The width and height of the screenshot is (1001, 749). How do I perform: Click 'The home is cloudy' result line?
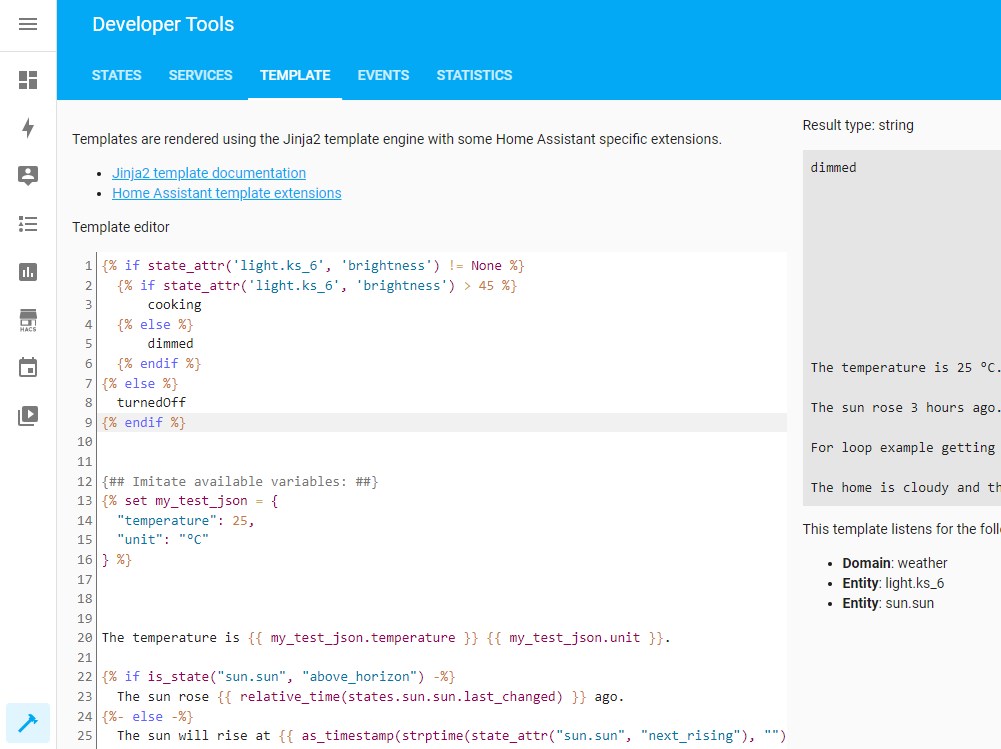pos(905,487)
